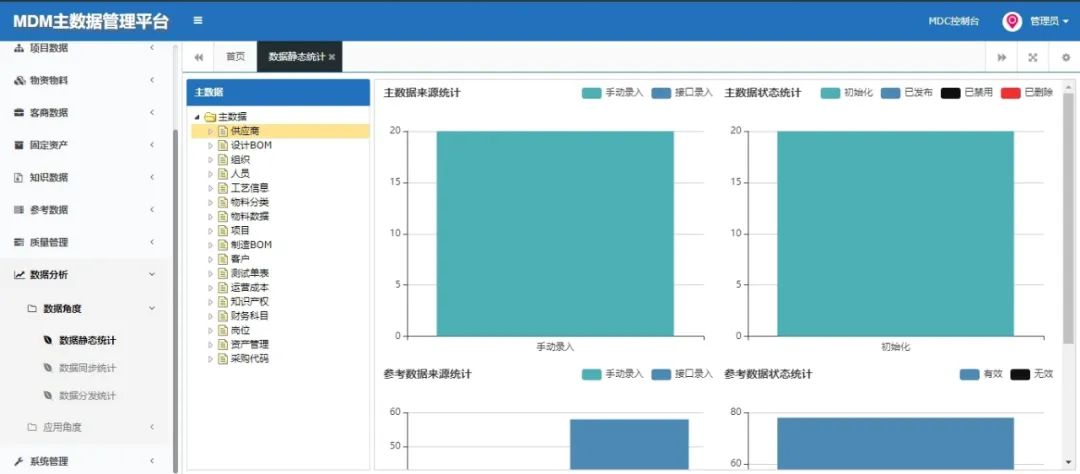Select 测试单表 tree node
This screenshot has width=1080, height=474.
pyautogui.click(x=250, y=273)
